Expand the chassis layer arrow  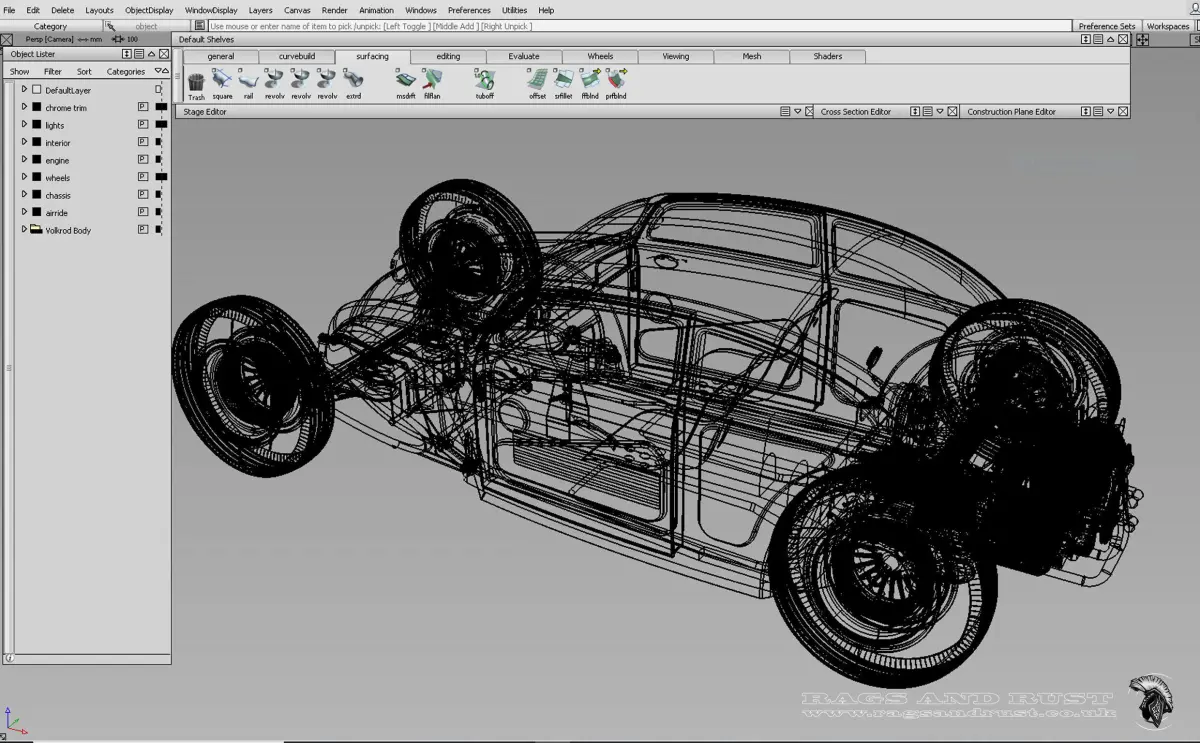pos(24,195)
